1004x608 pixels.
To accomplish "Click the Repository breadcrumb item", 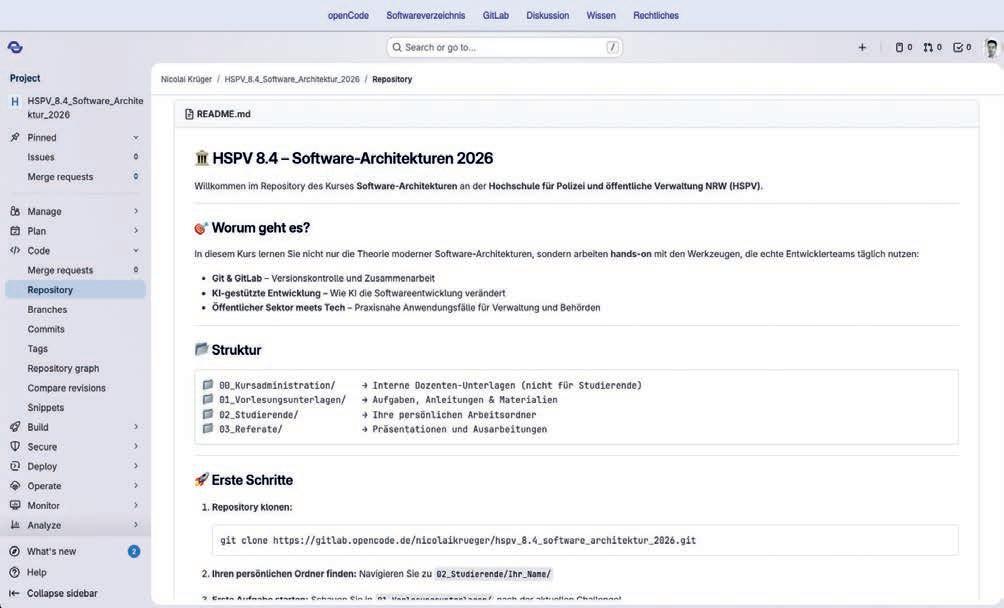I will pyautogui.click(x=392, y=79).
